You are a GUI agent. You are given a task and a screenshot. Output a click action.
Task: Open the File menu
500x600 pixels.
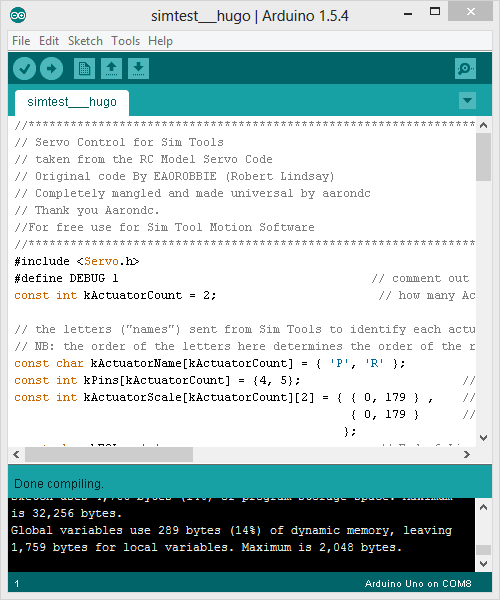tap(21, 41)
